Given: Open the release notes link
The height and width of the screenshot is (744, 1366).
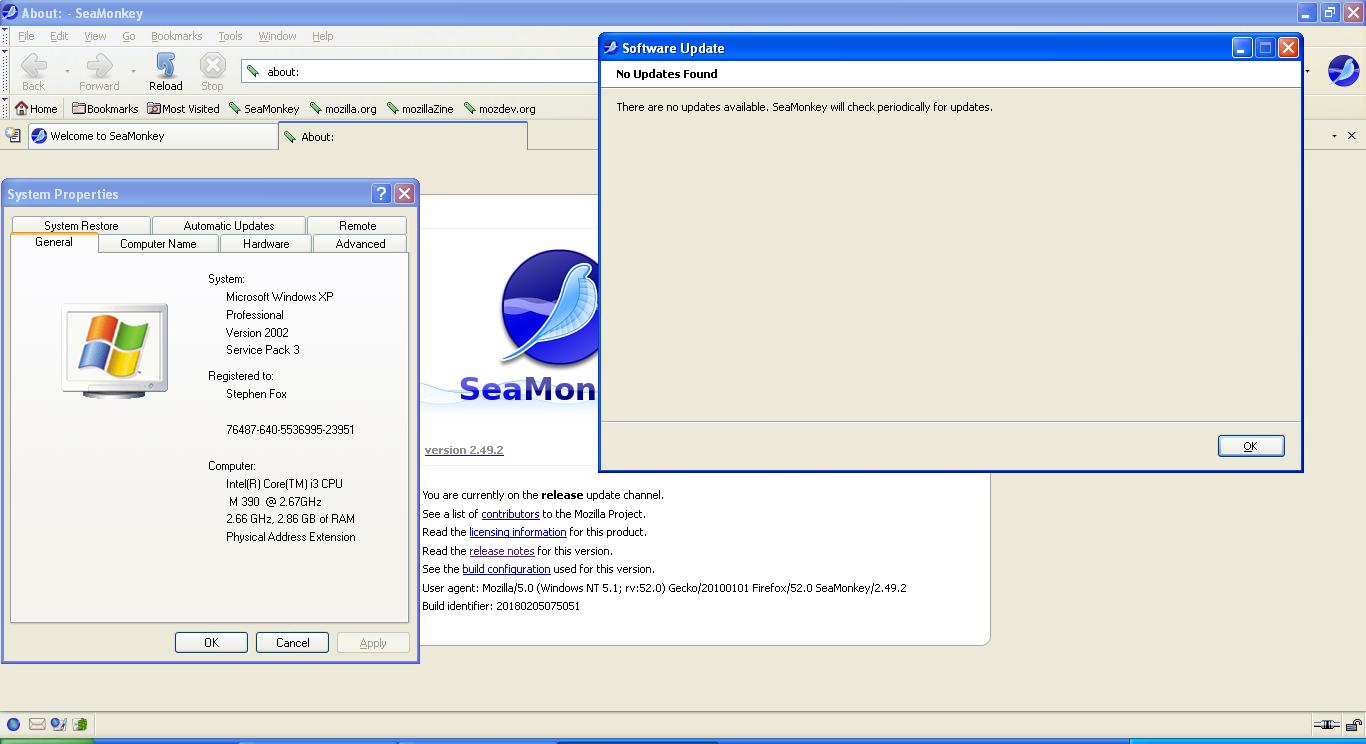Looking at the screenshot, I should (502, 551).
